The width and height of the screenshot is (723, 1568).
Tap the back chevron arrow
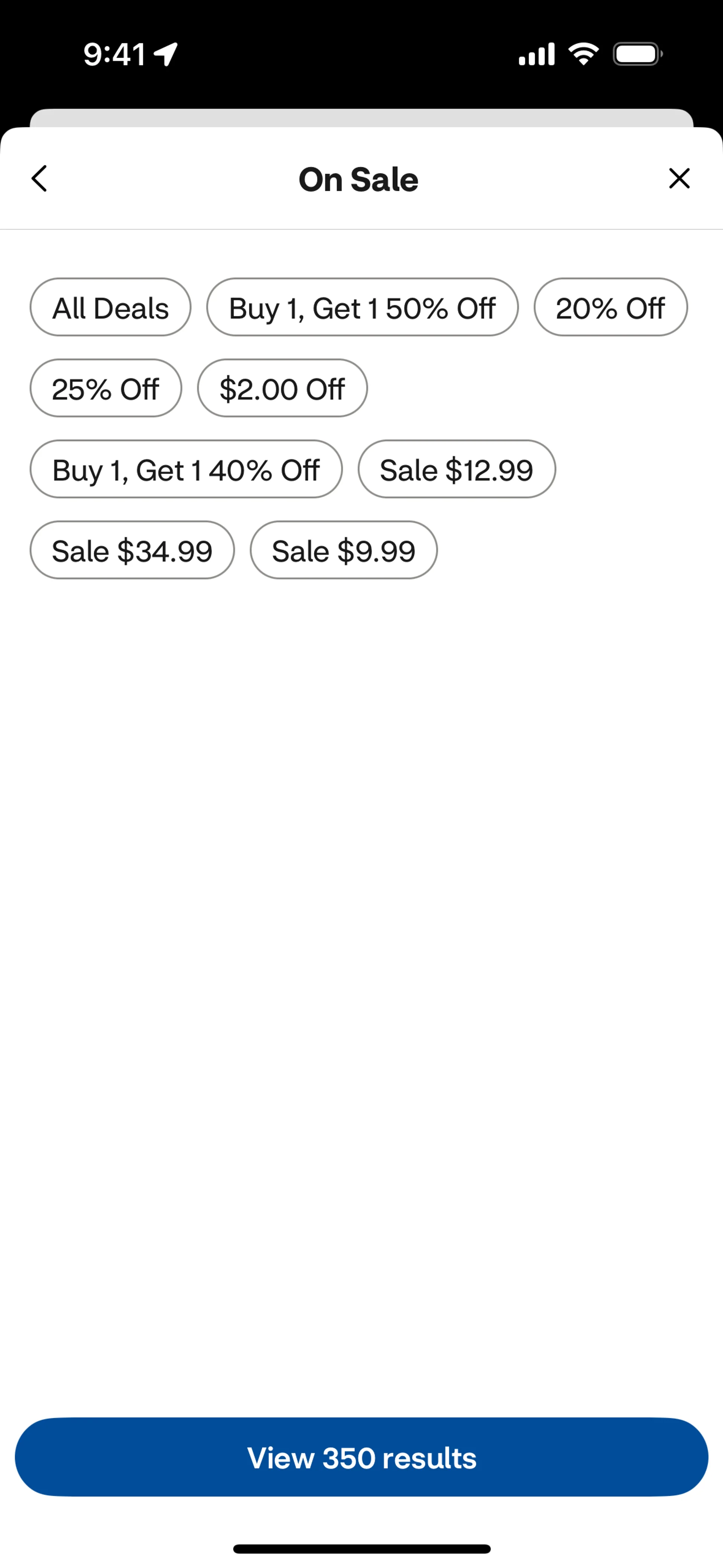[x=40, y=178]
